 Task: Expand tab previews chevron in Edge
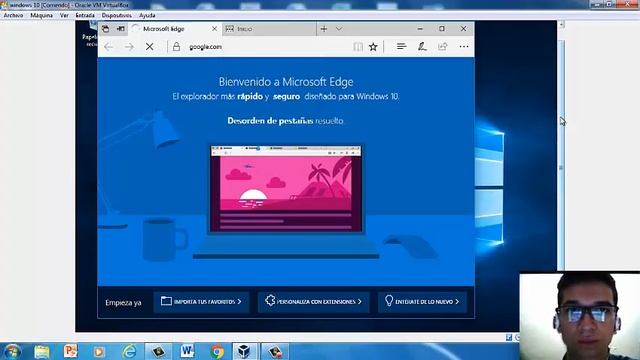[x=339, y=29]
